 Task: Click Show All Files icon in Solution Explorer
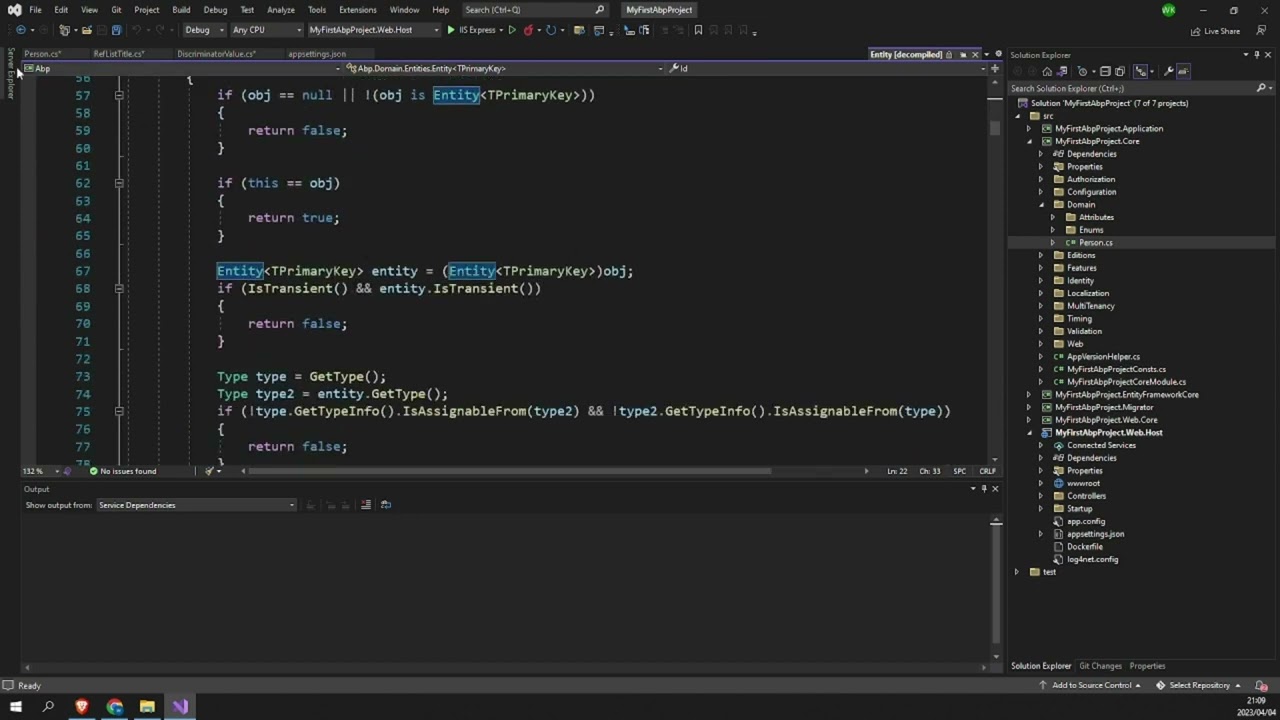(x=1120, y=71)
